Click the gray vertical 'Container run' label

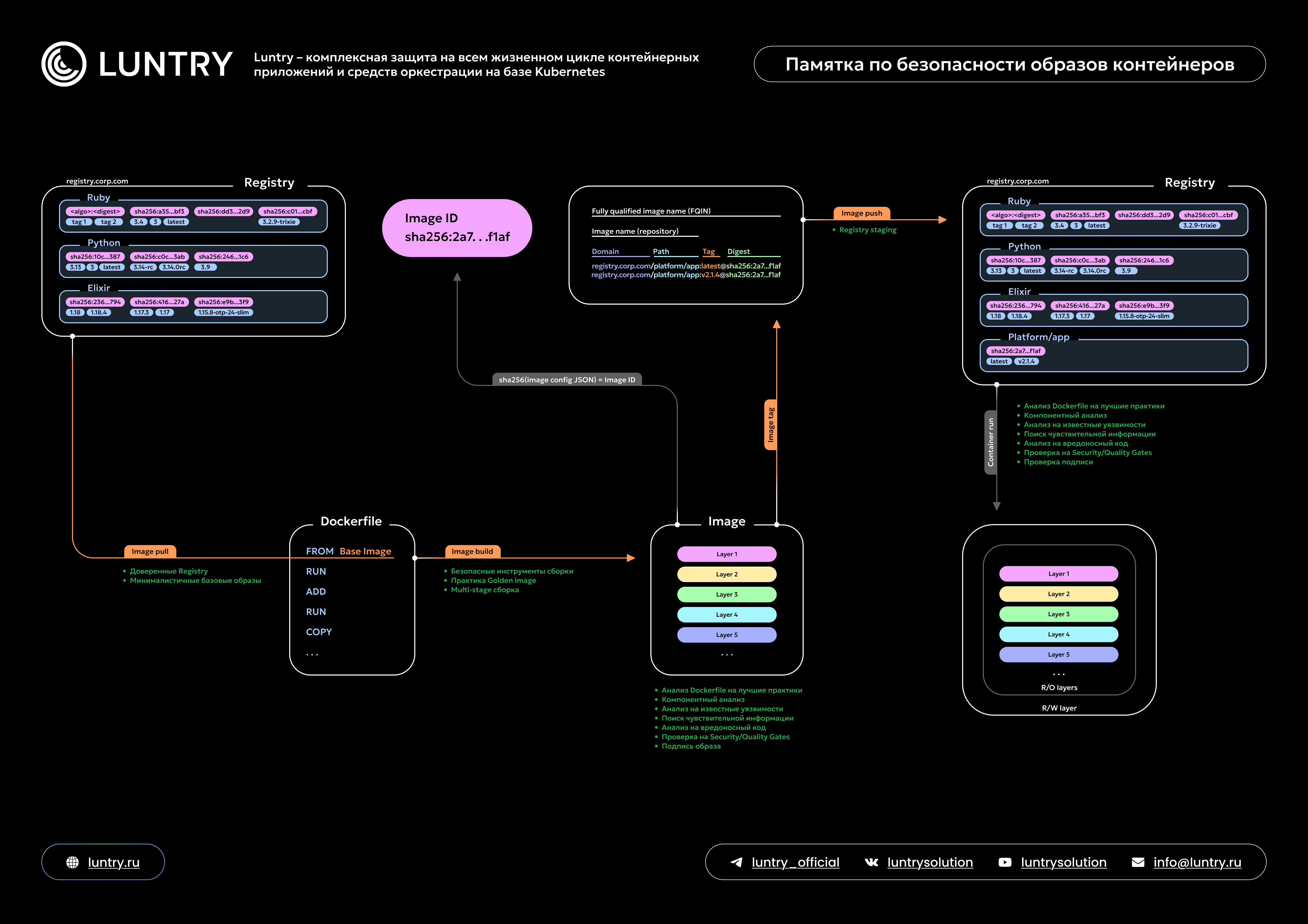990,442
